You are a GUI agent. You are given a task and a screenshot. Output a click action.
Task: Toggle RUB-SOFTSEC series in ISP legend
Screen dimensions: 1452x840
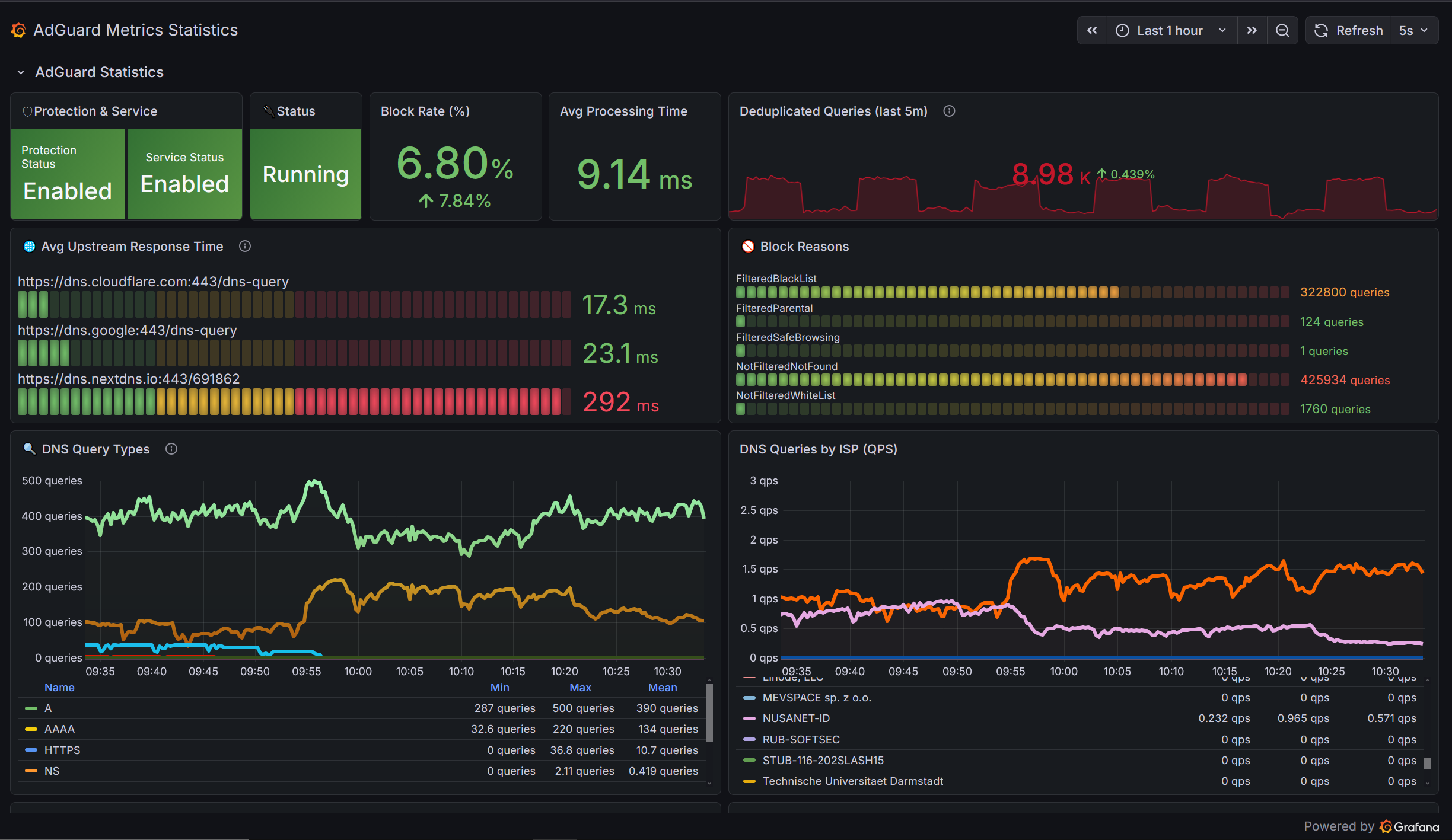pos(801,739)
